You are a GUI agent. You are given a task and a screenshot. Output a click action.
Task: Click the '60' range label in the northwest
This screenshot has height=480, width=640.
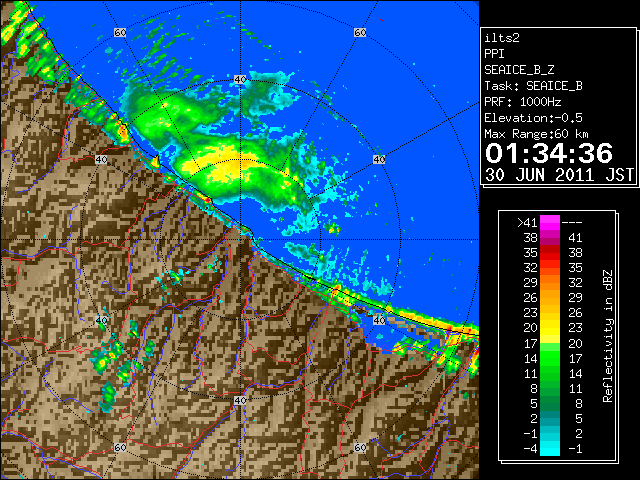coord(120,32)
